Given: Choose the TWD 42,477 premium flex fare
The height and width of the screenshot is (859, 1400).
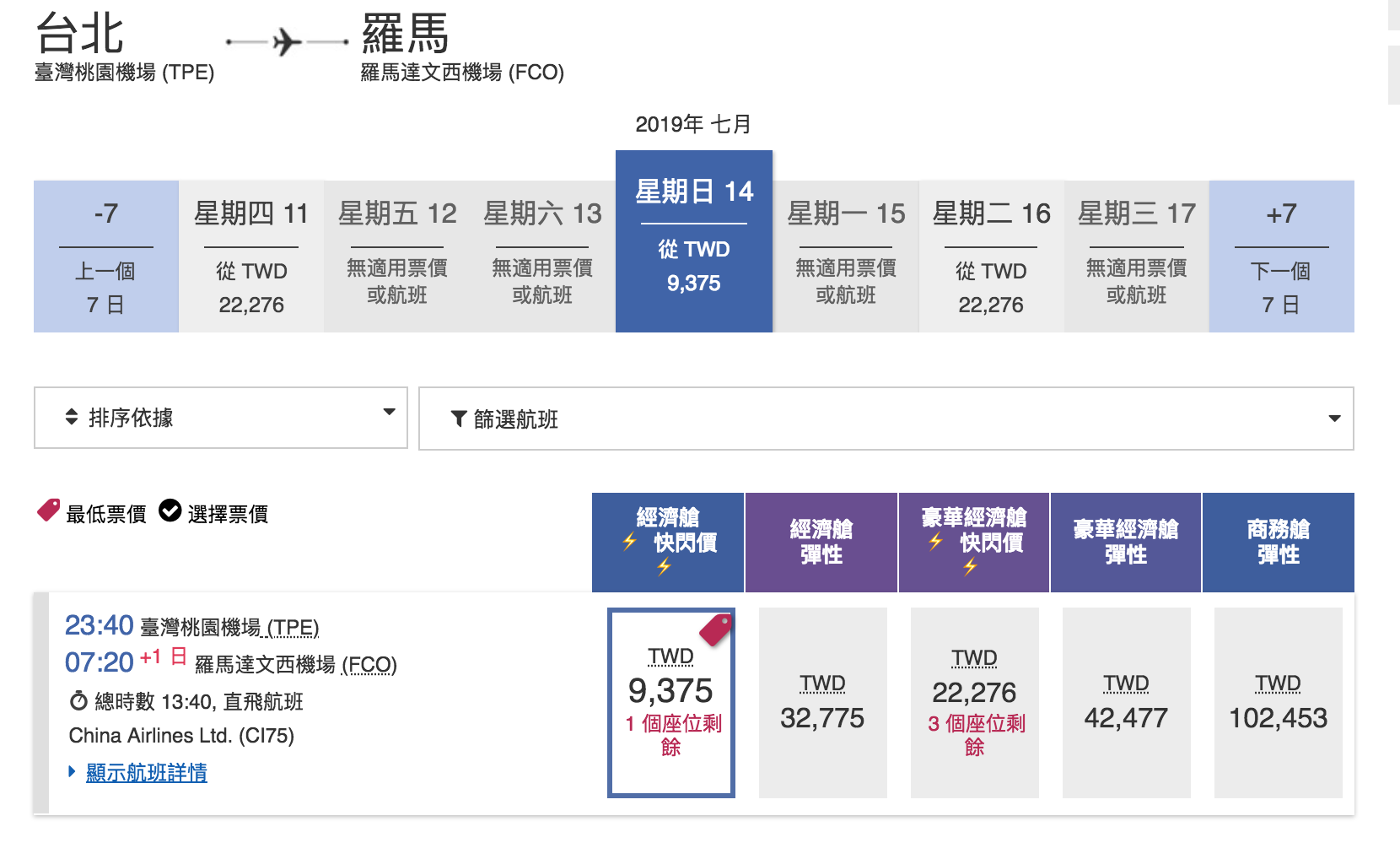Looking at the screenshot, I should coord(1127,703).
